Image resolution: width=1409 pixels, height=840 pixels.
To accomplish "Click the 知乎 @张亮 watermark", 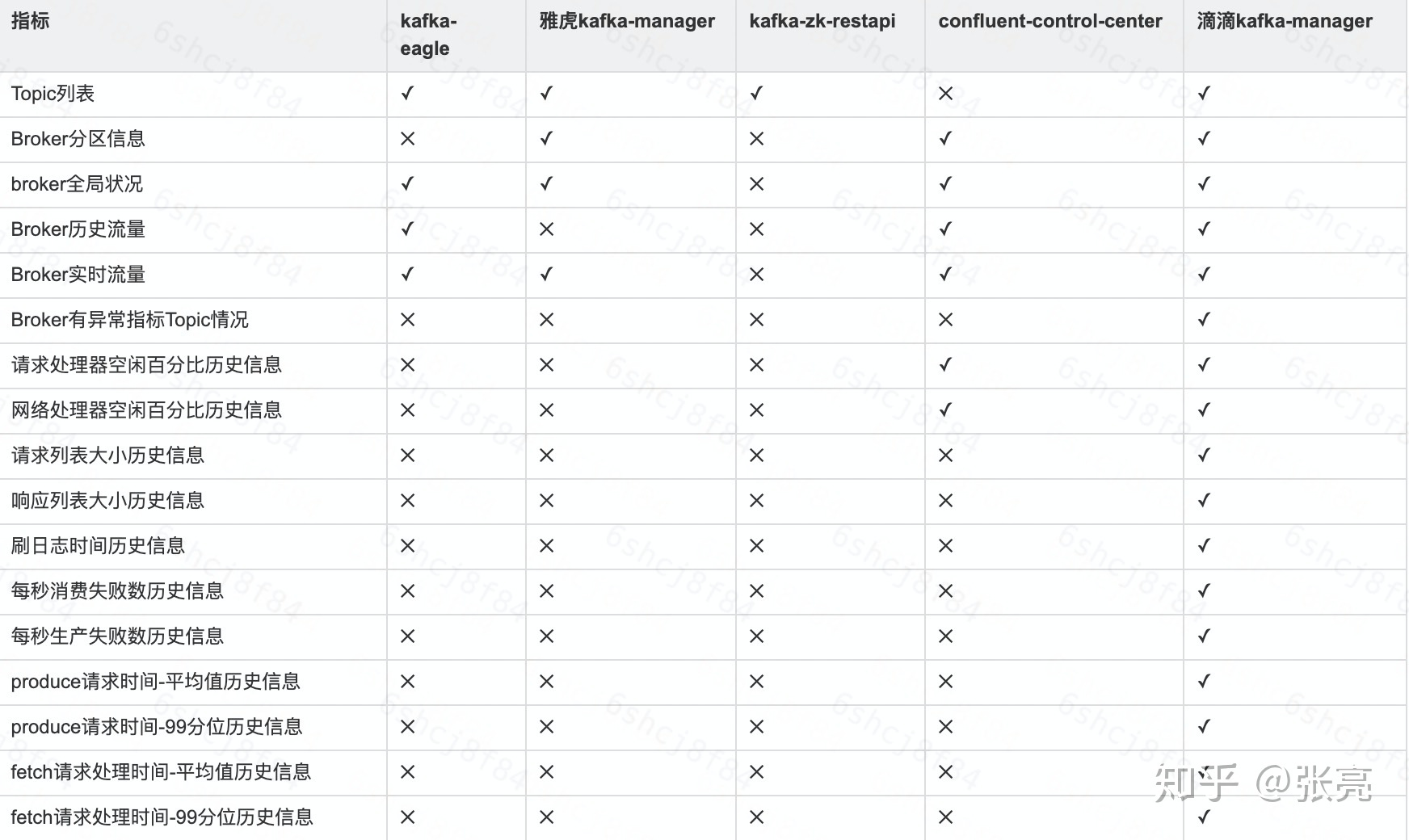I will [1264, 783].
